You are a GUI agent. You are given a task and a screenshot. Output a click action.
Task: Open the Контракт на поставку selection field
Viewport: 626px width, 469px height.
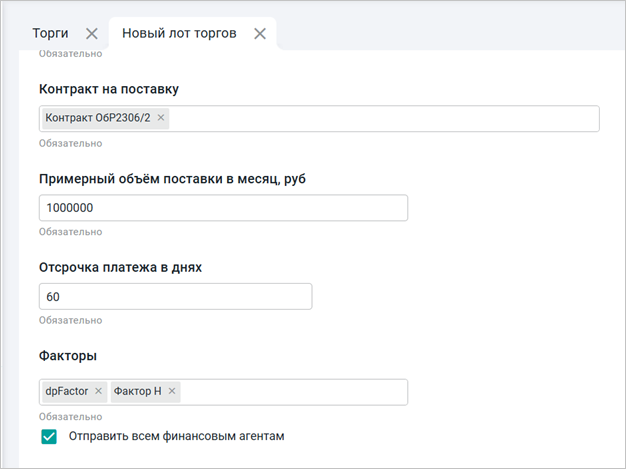pyautogui.click(x=380, y=119)
